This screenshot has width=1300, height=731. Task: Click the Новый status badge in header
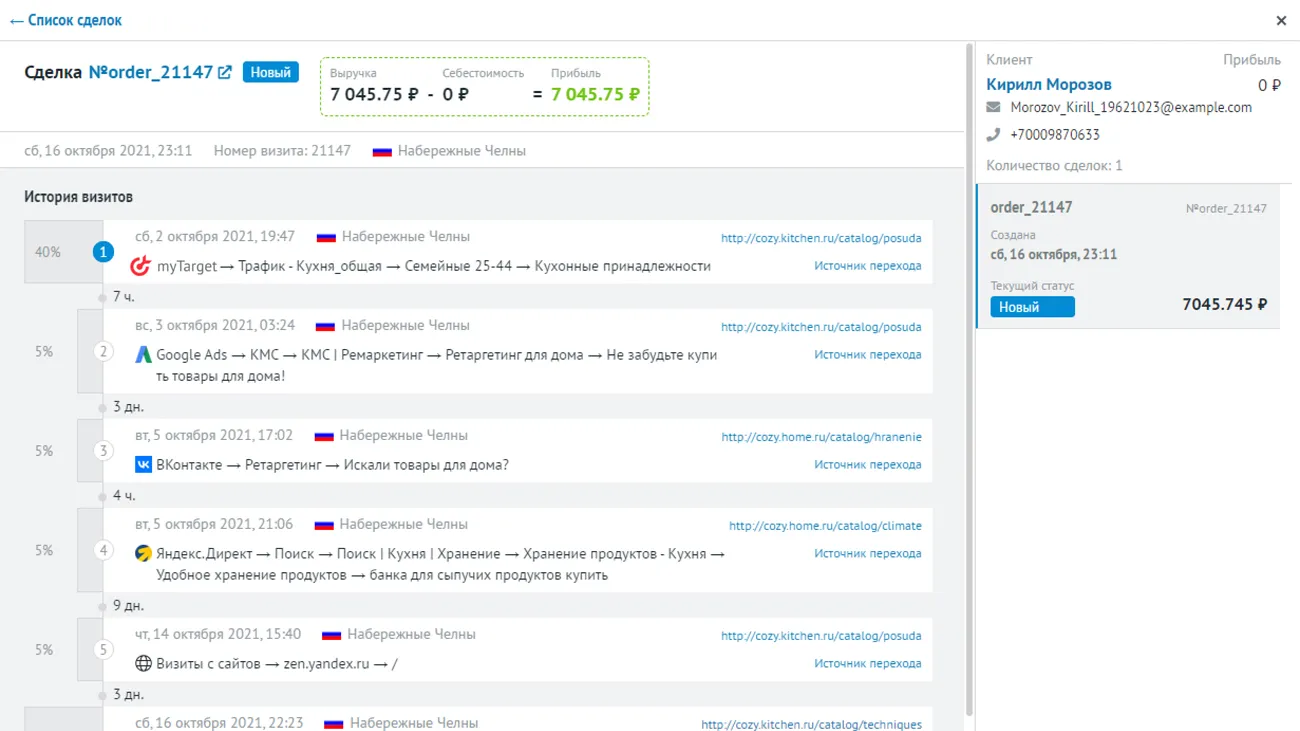(270, 72)
